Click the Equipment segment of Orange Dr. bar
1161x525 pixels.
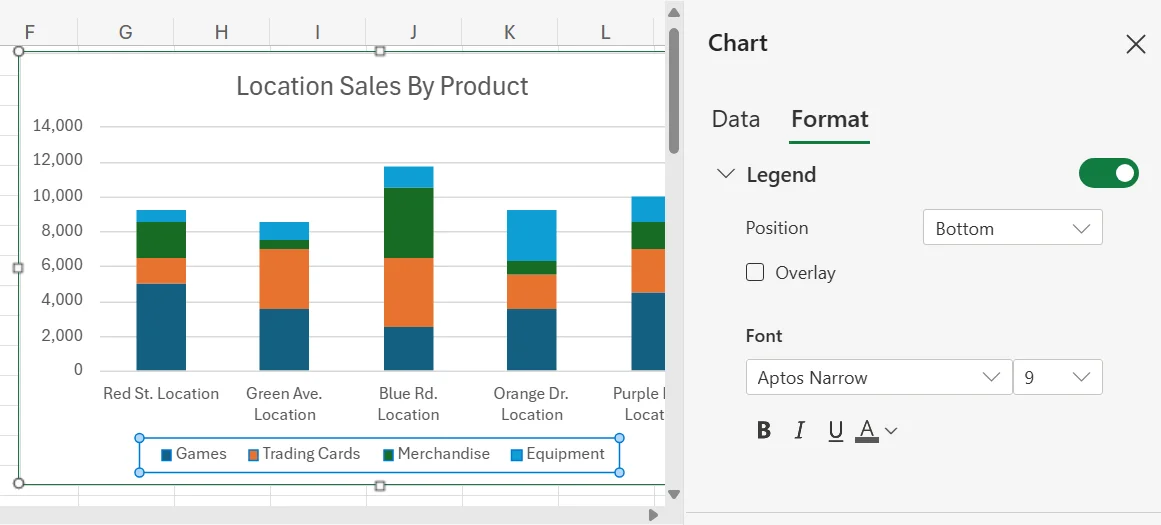531,235
